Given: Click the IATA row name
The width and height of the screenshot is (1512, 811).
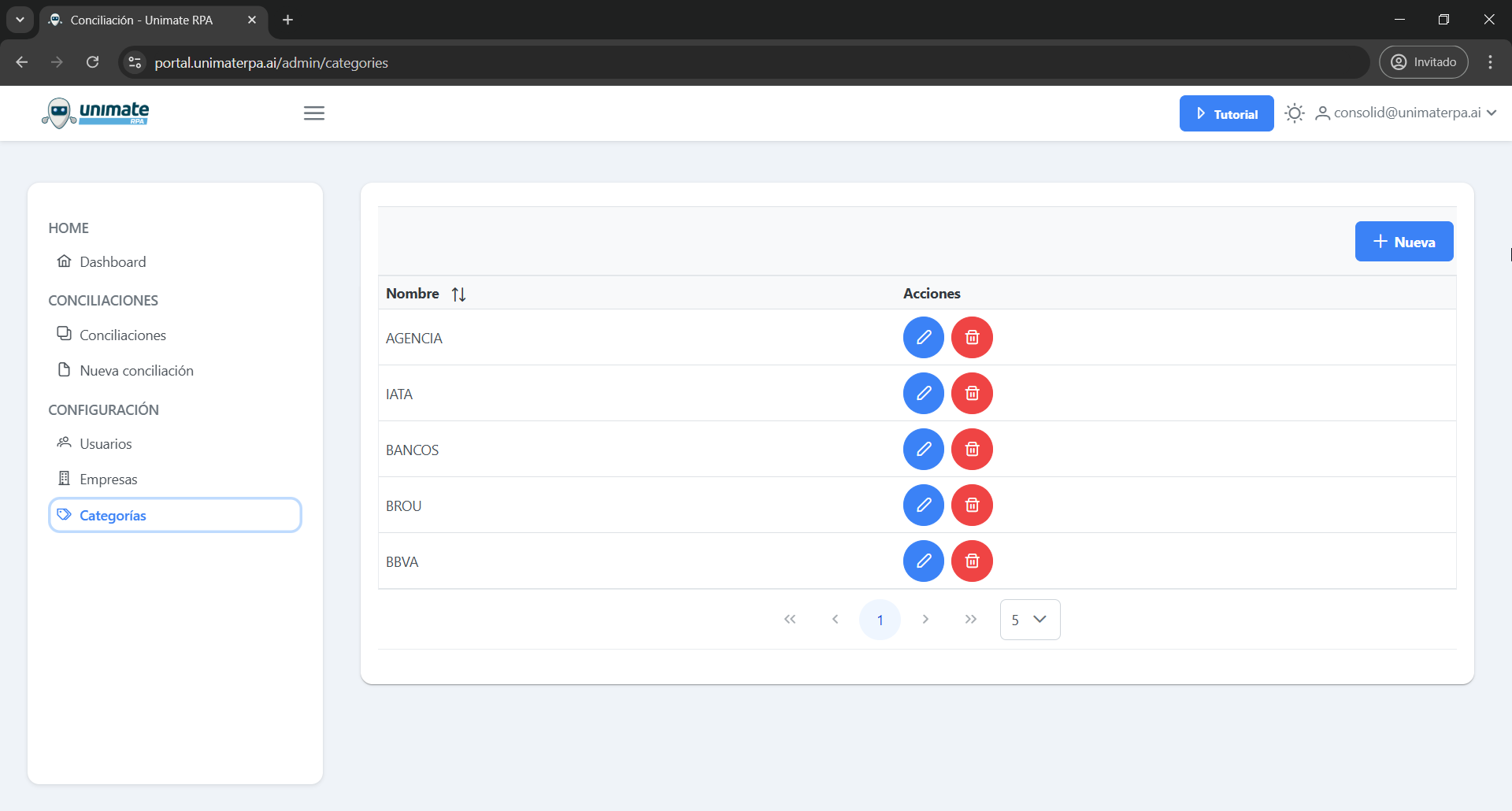Looking at the screenshot, I should point(399,394).
